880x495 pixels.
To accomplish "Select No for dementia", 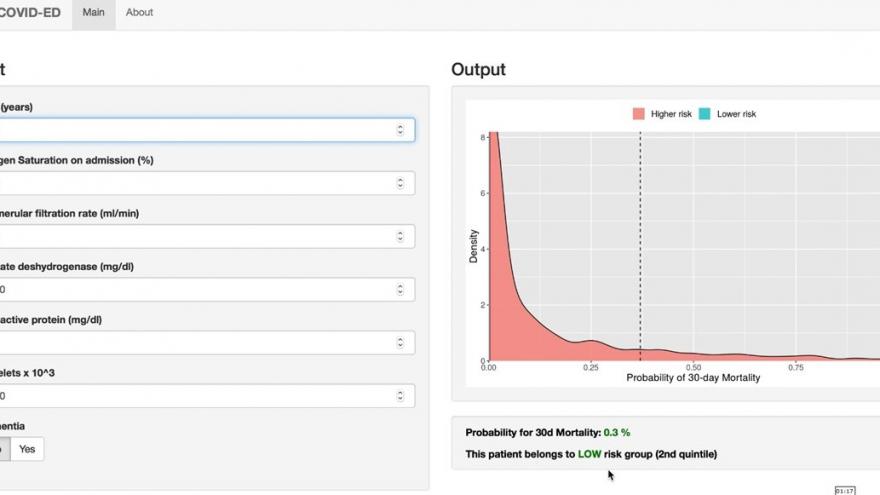I will tap(3, 449).
